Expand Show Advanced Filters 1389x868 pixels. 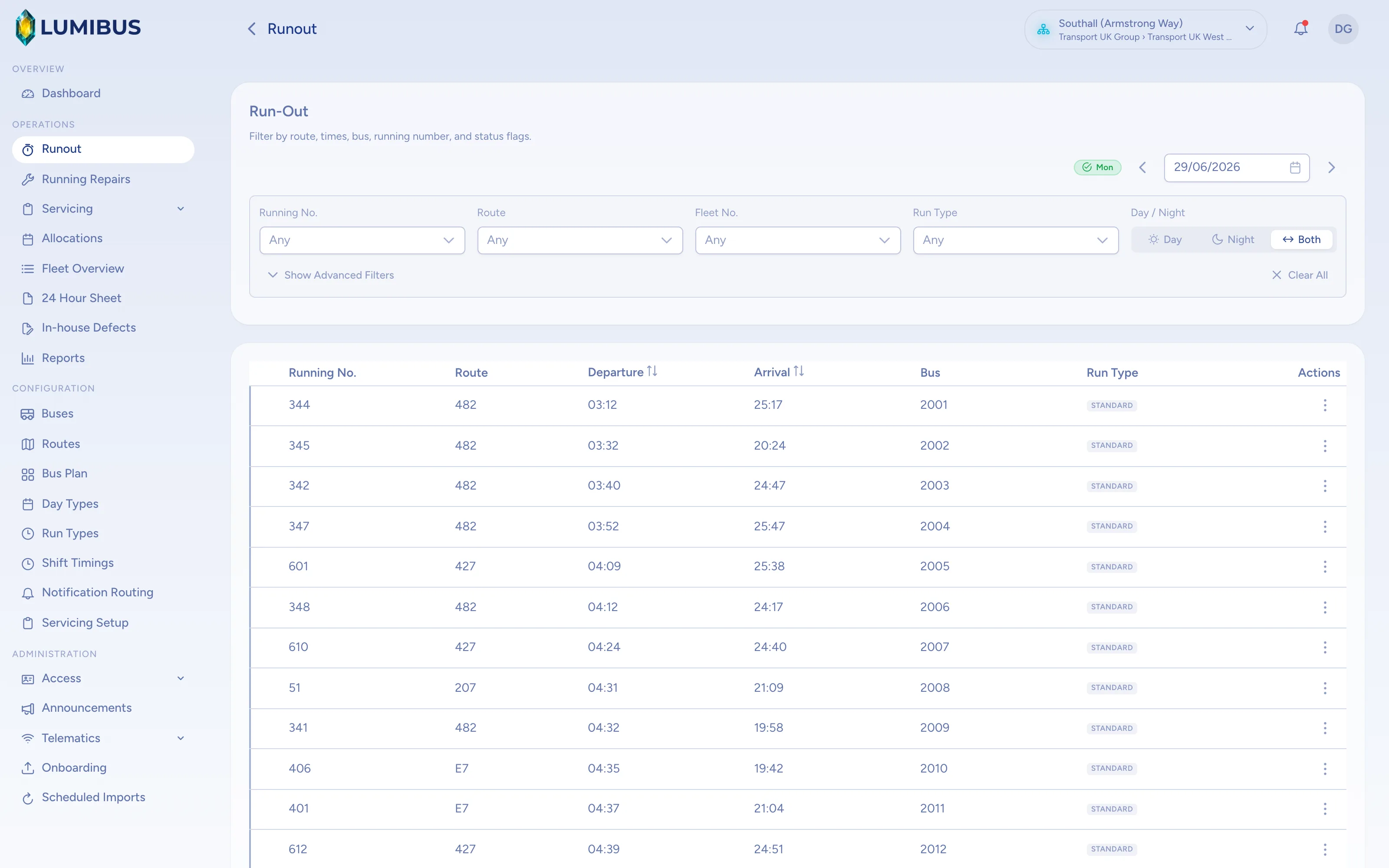[x=331, y=275]
